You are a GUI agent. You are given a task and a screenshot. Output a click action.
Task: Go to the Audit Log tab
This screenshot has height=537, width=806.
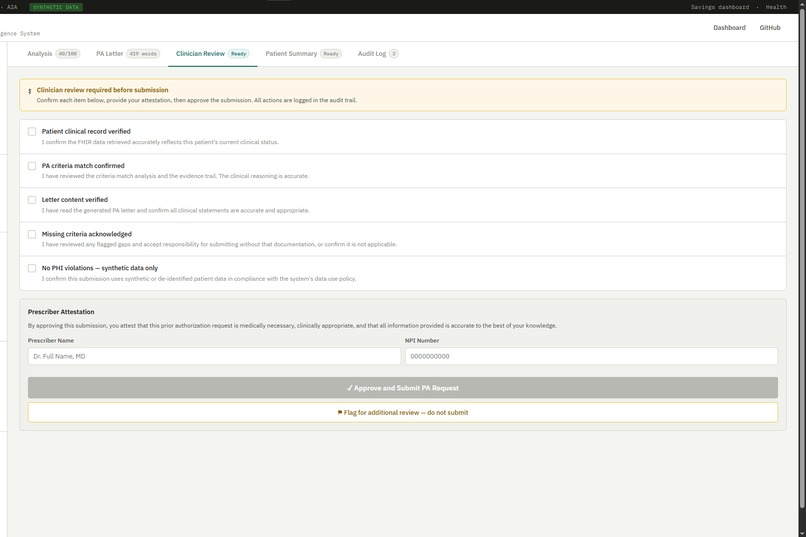tap(378, 53)
